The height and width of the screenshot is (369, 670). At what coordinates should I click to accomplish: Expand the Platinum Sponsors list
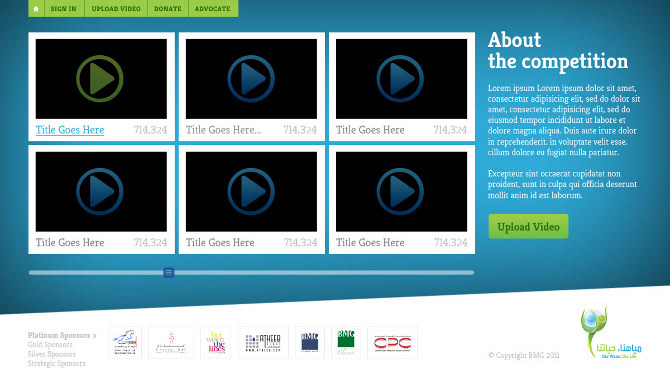pyautogui.click(x=62, y=335)
